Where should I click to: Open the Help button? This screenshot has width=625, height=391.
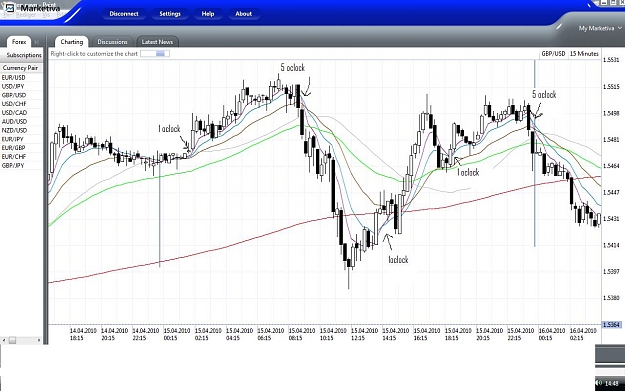click(208, 14)
